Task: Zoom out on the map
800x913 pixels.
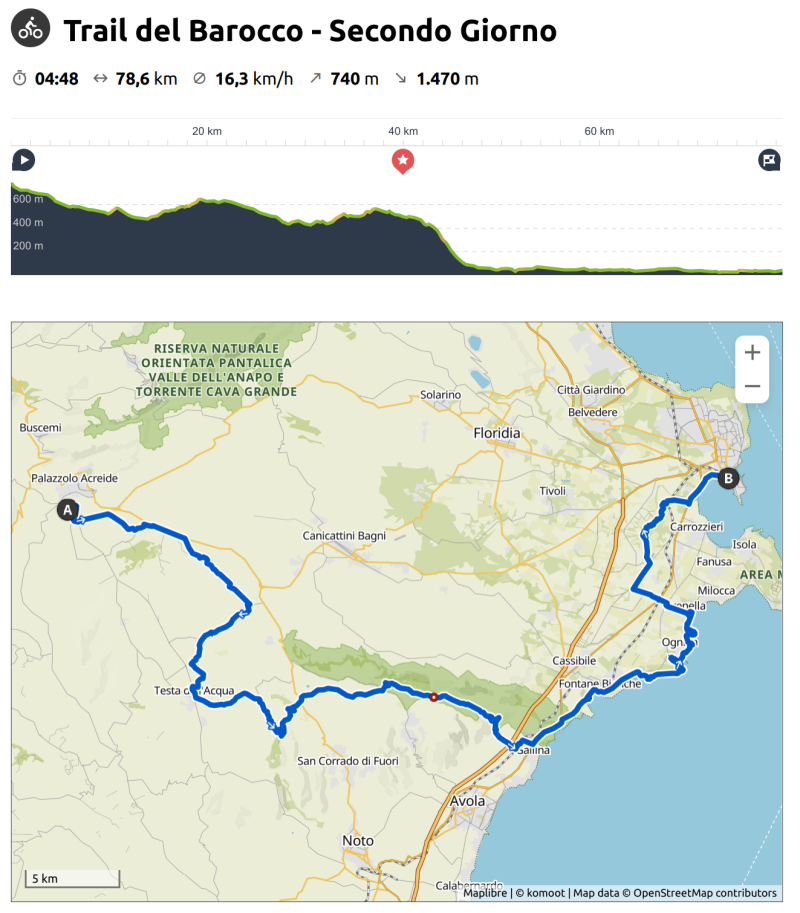Action: (752, 386)
